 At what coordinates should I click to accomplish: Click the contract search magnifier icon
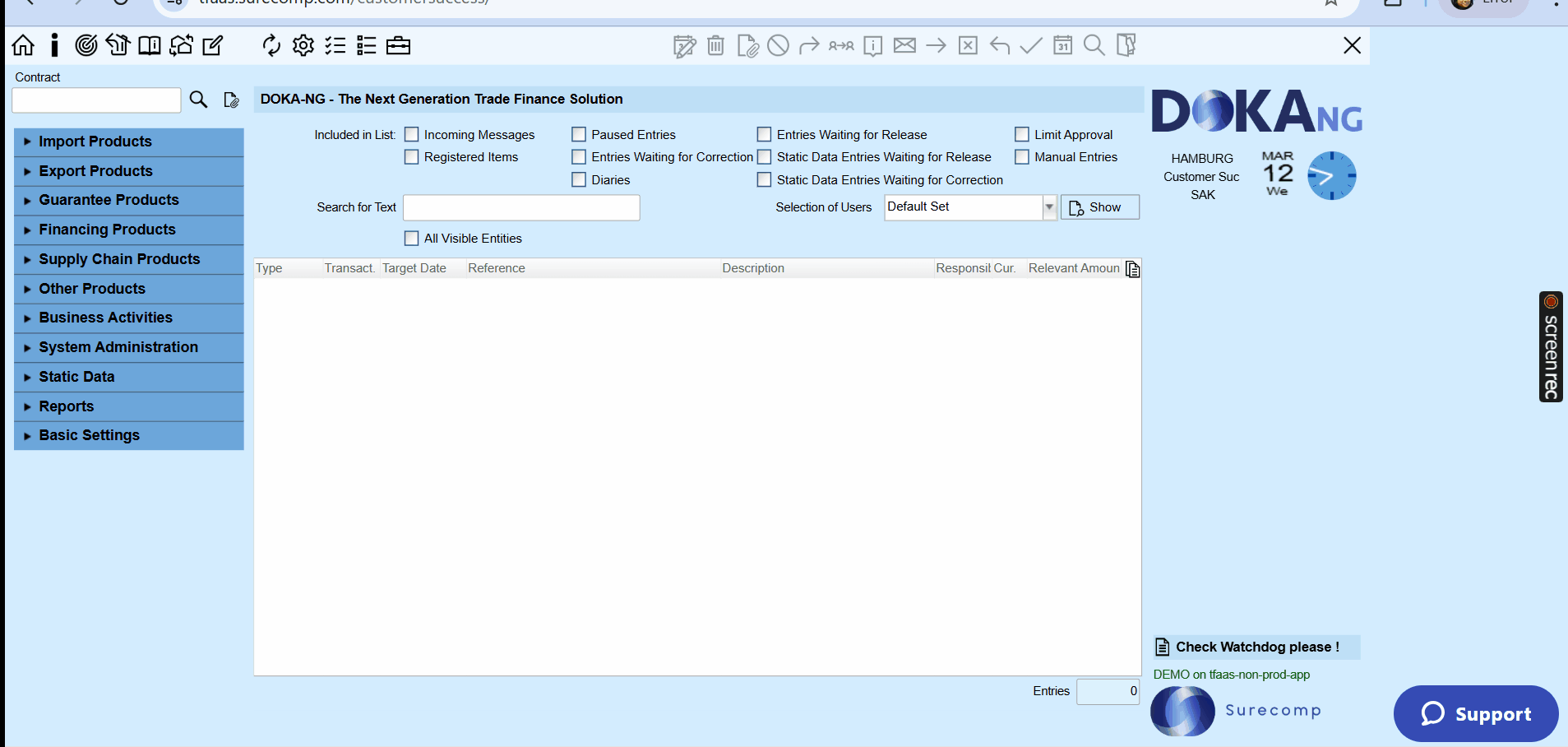click(x=198, y=100)
